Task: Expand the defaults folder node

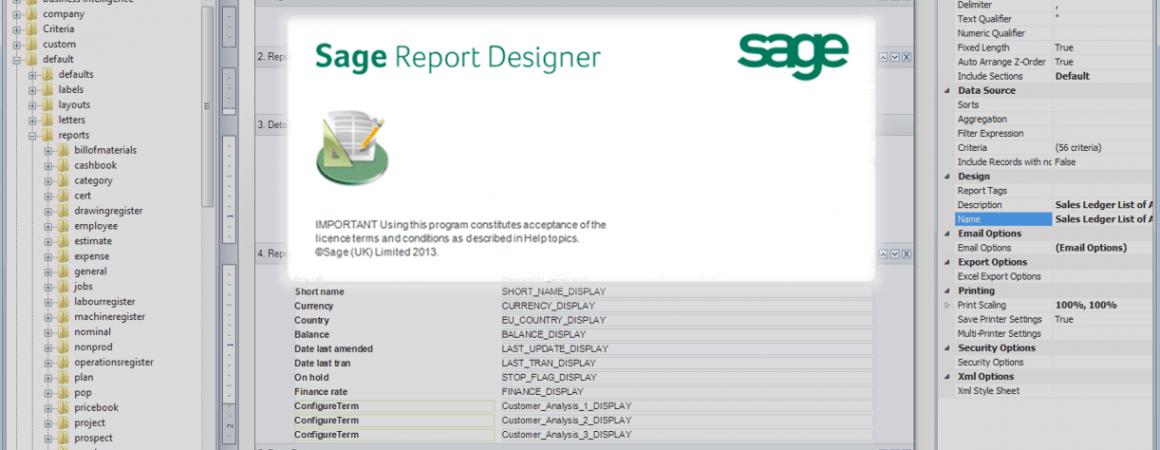Action: [32, 75]
